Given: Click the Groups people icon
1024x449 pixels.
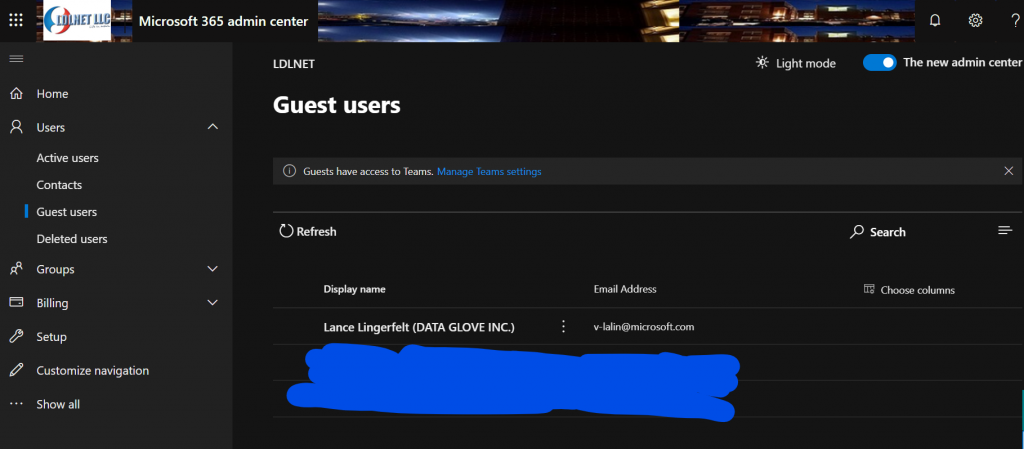Looking at the screenshot, I should 17,269.
